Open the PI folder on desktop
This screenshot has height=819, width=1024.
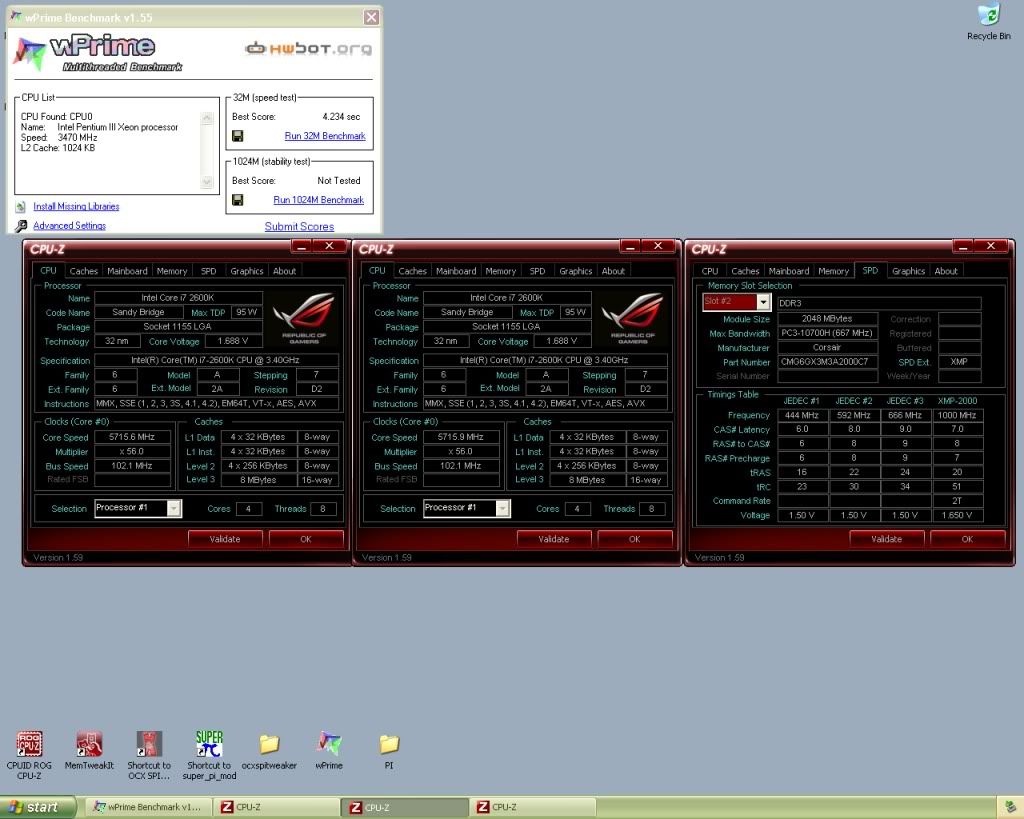coord(389,744)
